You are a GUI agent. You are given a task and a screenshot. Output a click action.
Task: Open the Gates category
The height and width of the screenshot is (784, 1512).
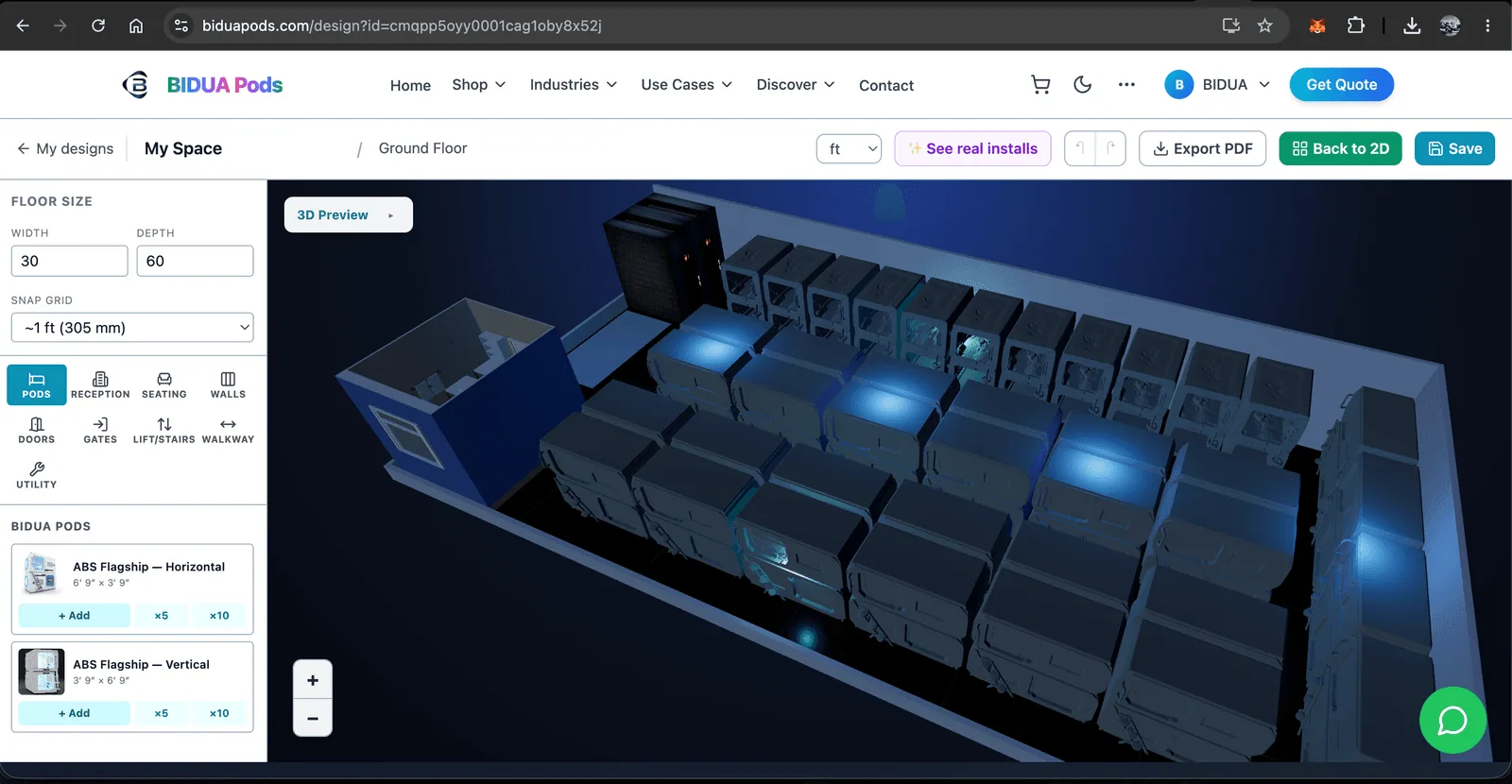[x=100, y=430]
